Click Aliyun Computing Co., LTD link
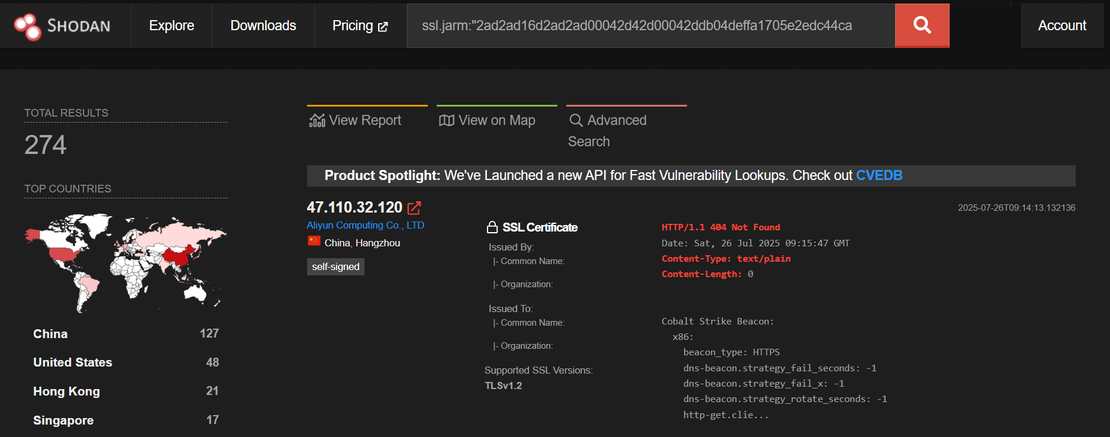This screenshot has width=1110, height=437. point(365,225)
